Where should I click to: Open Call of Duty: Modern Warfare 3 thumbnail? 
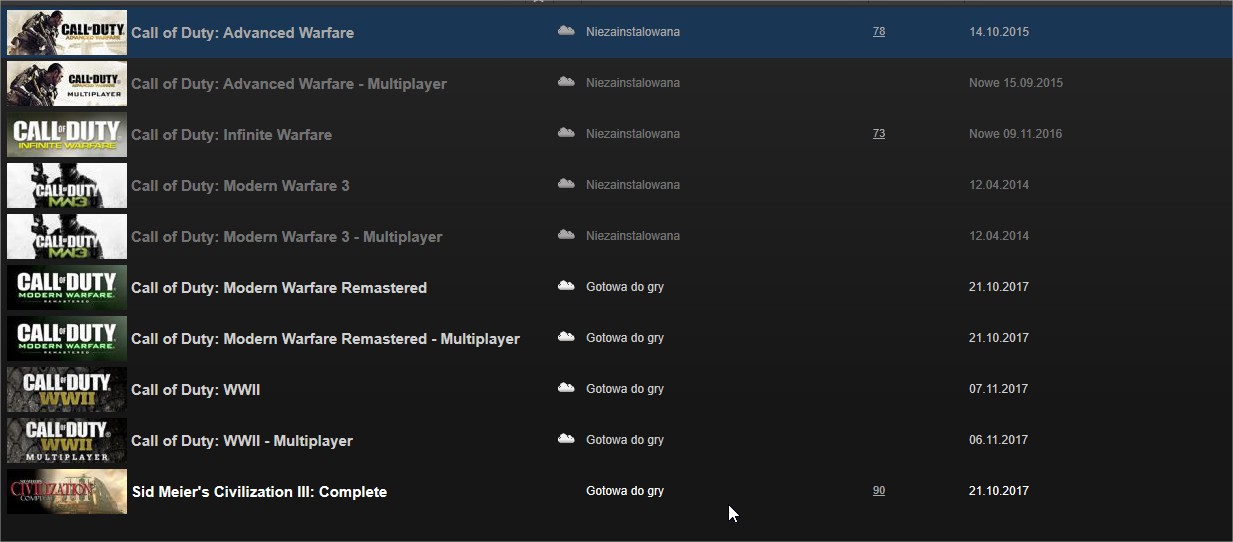point(67,186)
